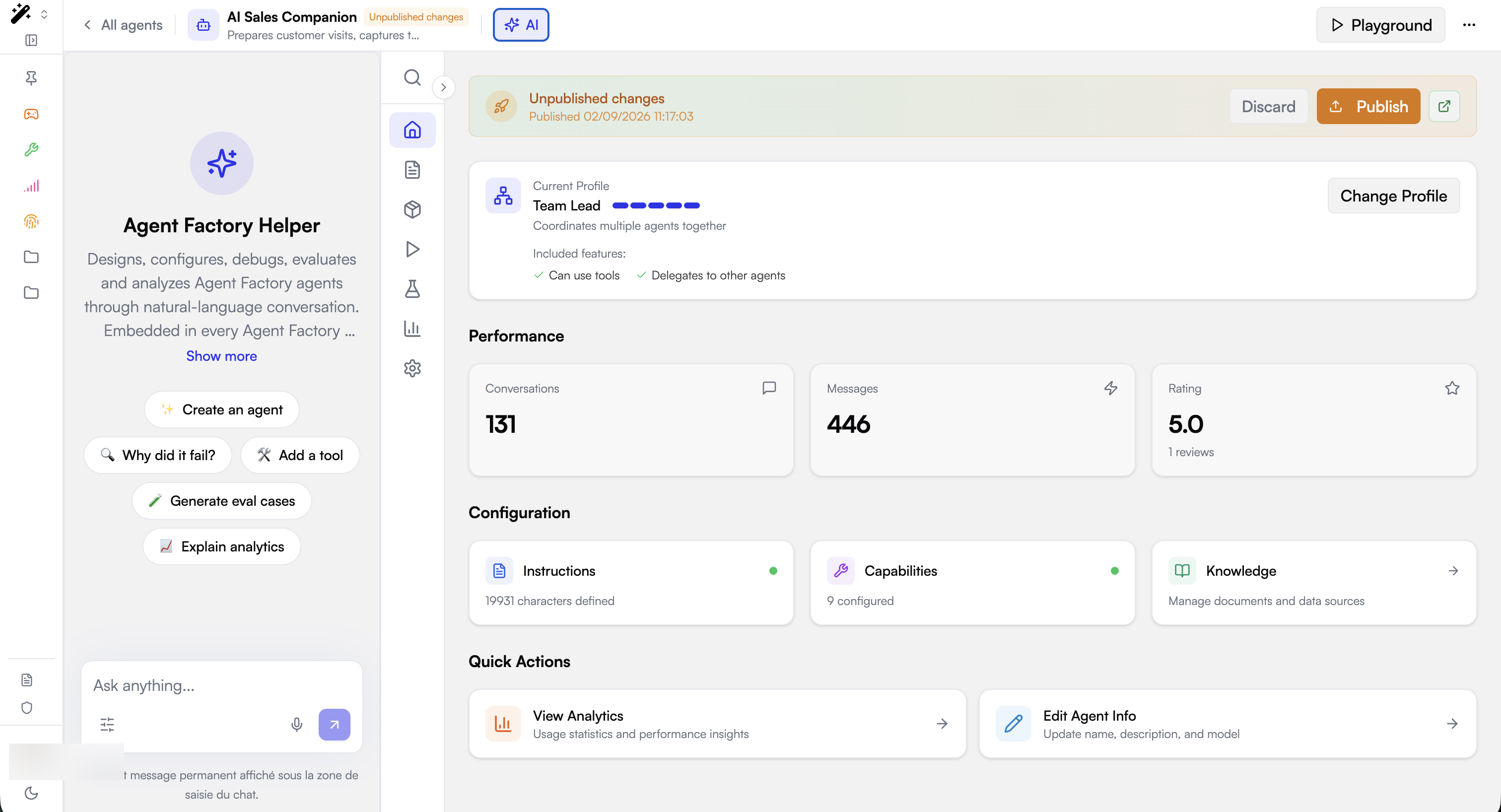Click Change Profile button
1501x812 pixels.
click(1393, 196)
